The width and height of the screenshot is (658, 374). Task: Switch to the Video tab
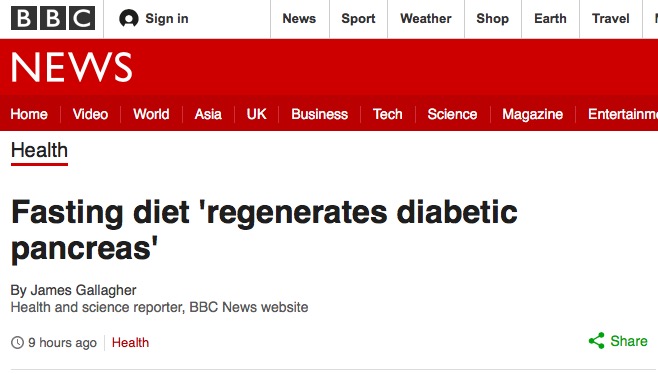pyautogui.click(x=90, y=114)
